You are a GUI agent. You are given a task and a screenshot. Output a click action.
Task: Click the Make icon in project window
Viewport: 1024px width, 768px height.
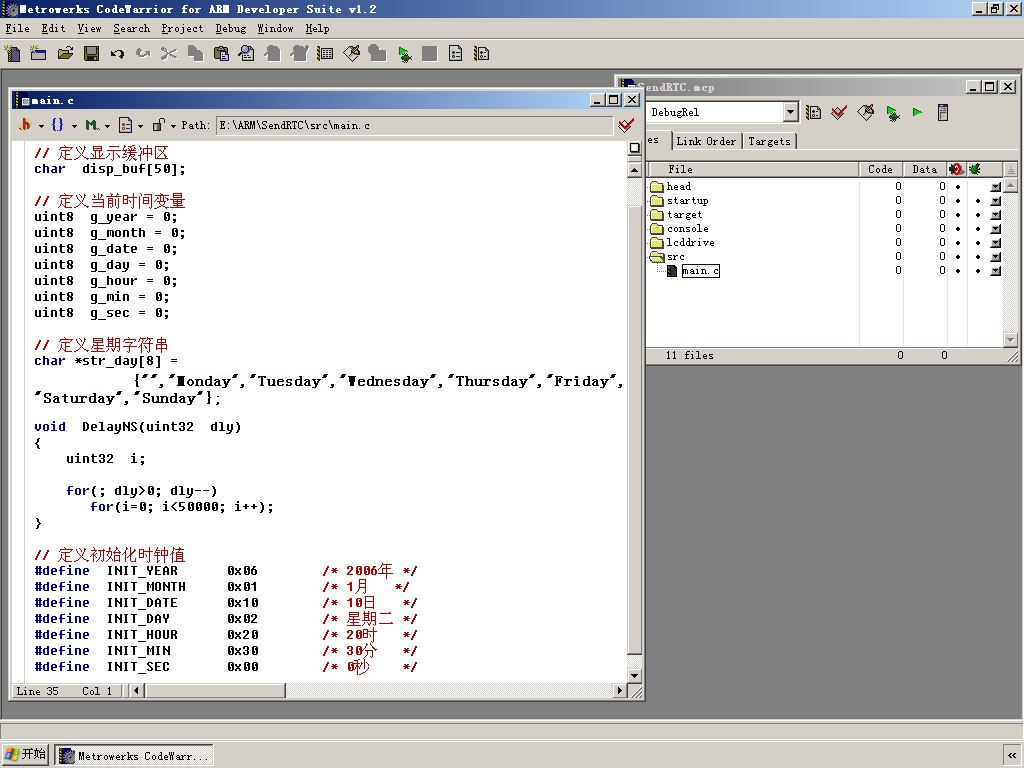866,113
